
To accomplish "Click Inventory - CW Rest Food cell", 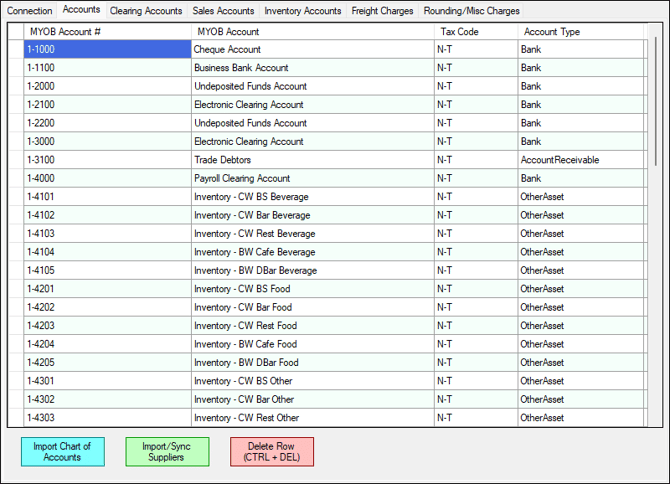I will pyautogui.click(x=312, y=325).
